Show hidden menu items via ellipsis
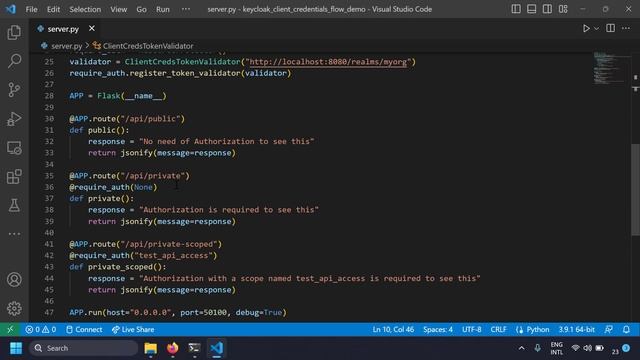Screen dimensions: 640x360 (186, 9)
